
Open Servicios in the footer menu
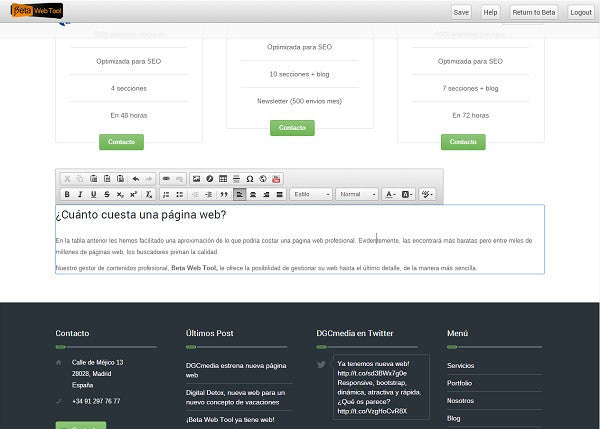pos(461,366)
